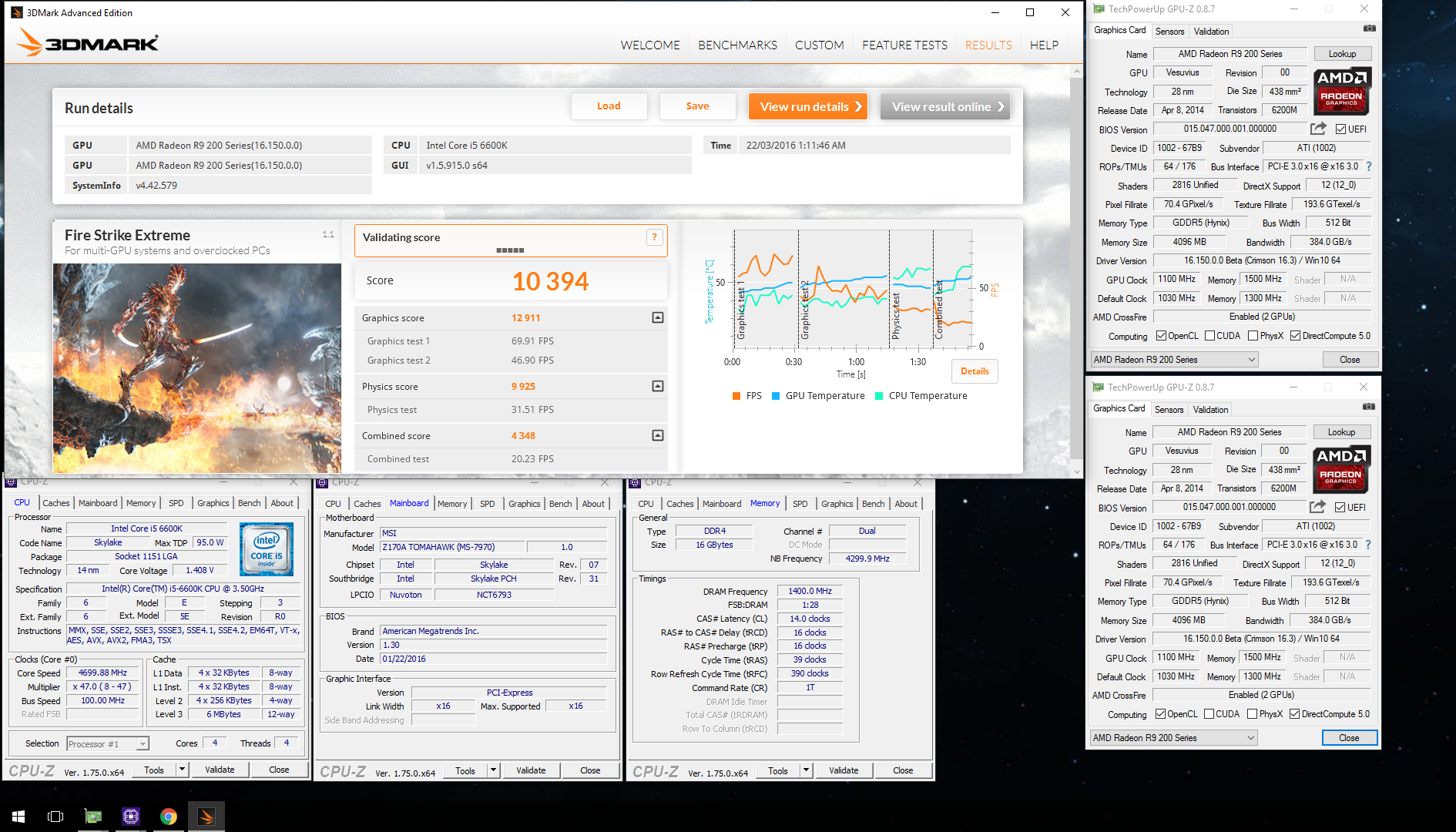The width and height of the screenshot is (1456, 832).
Task: Collapse the Physics score section
Action: click(x=658, y=386)
